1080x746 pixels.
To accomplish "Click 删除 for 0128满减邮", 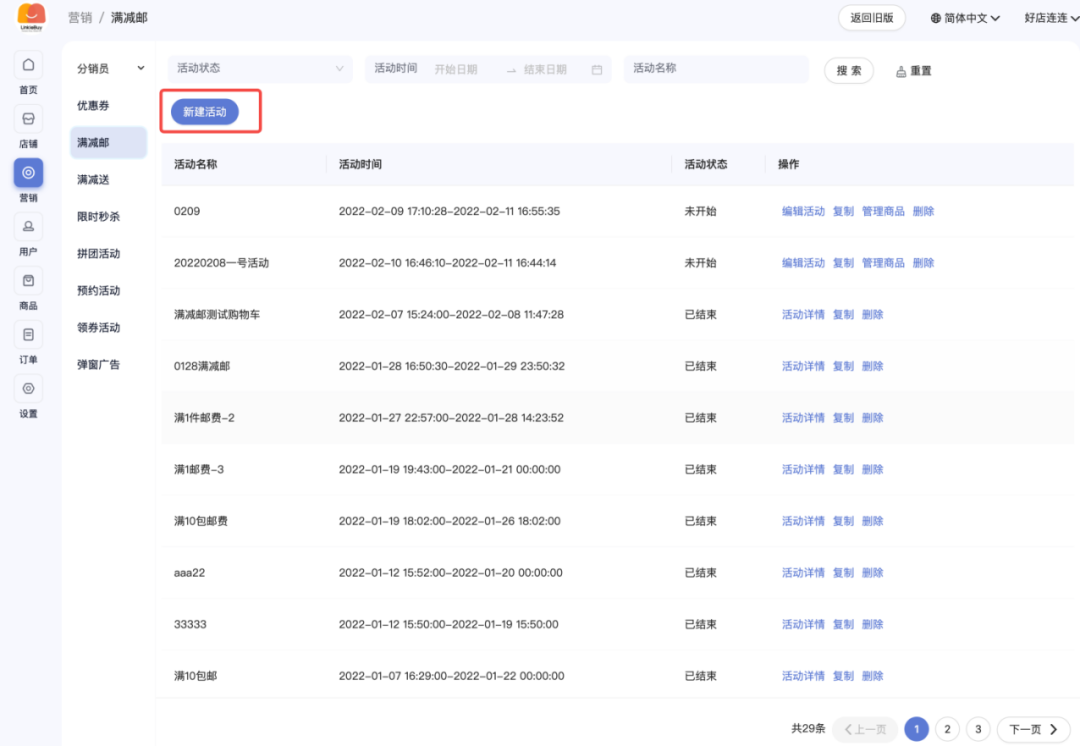I will (872, 366).
